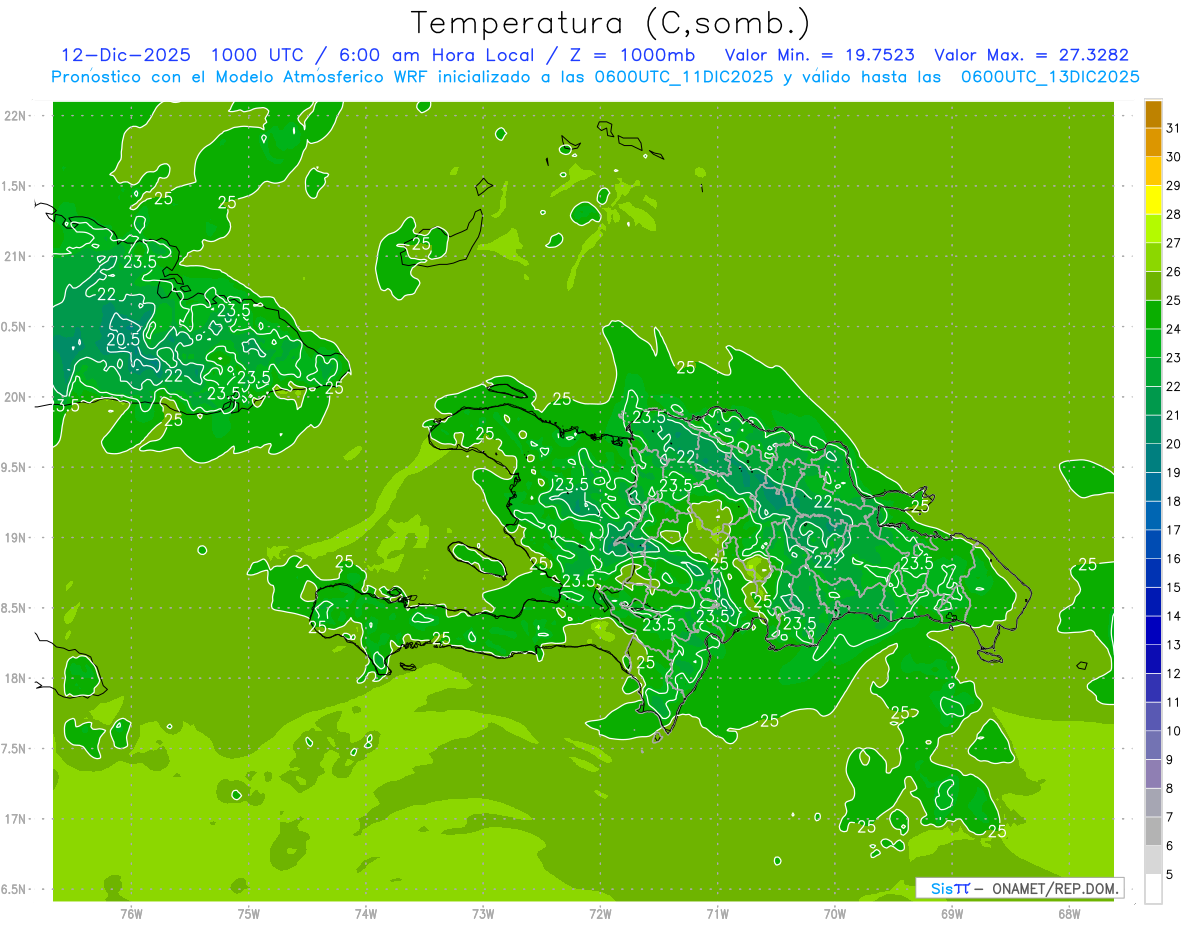Click the "68W" longitude axis label
The width and height of the screenshot is (1200, 927).
(1069, 914)
